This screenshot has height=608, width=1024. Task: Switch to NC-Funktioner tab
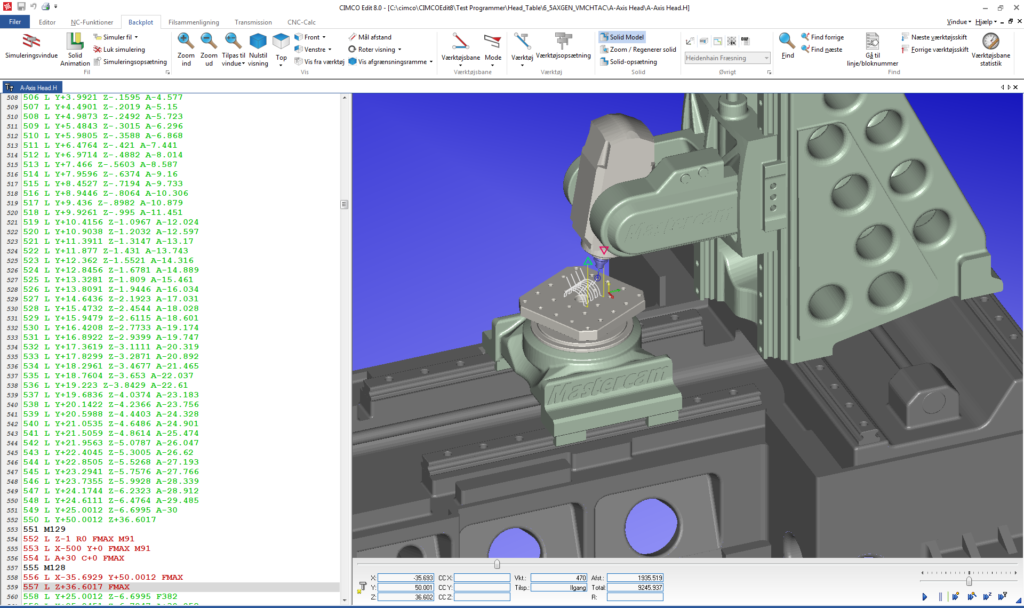click(91, 22)
